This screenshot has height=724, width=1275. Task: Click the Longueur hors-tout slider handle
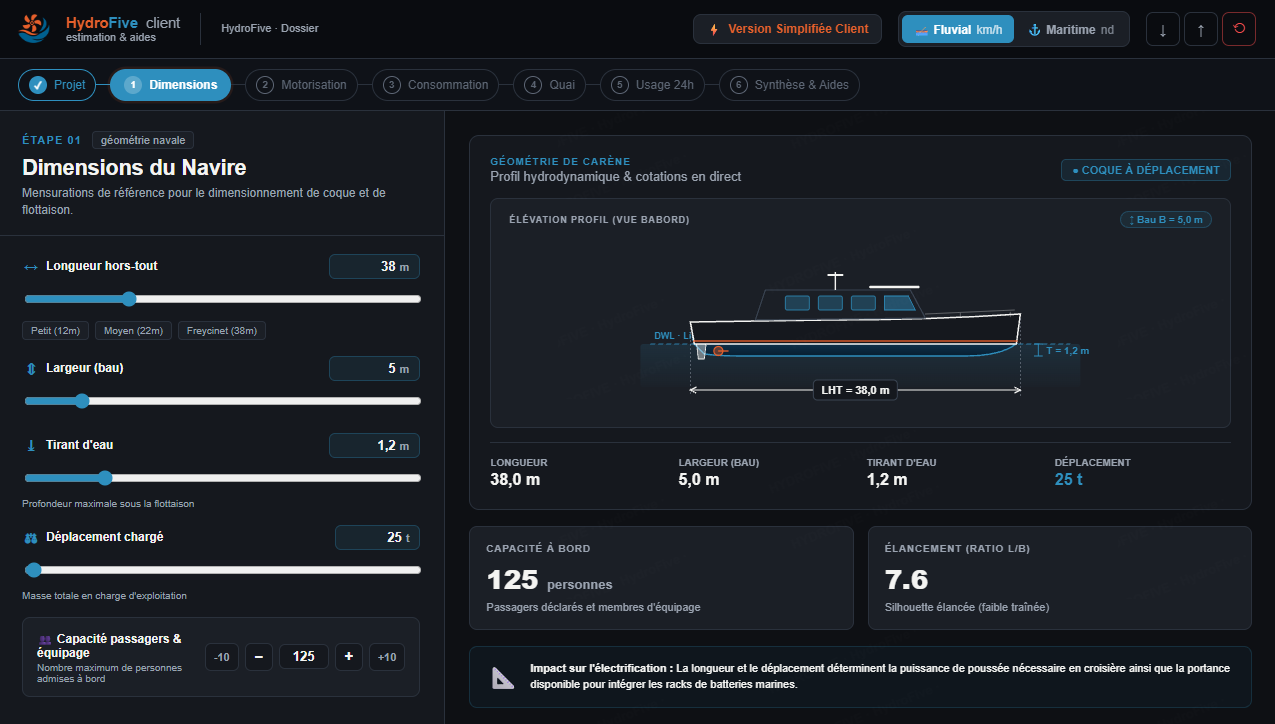[128, 299]
